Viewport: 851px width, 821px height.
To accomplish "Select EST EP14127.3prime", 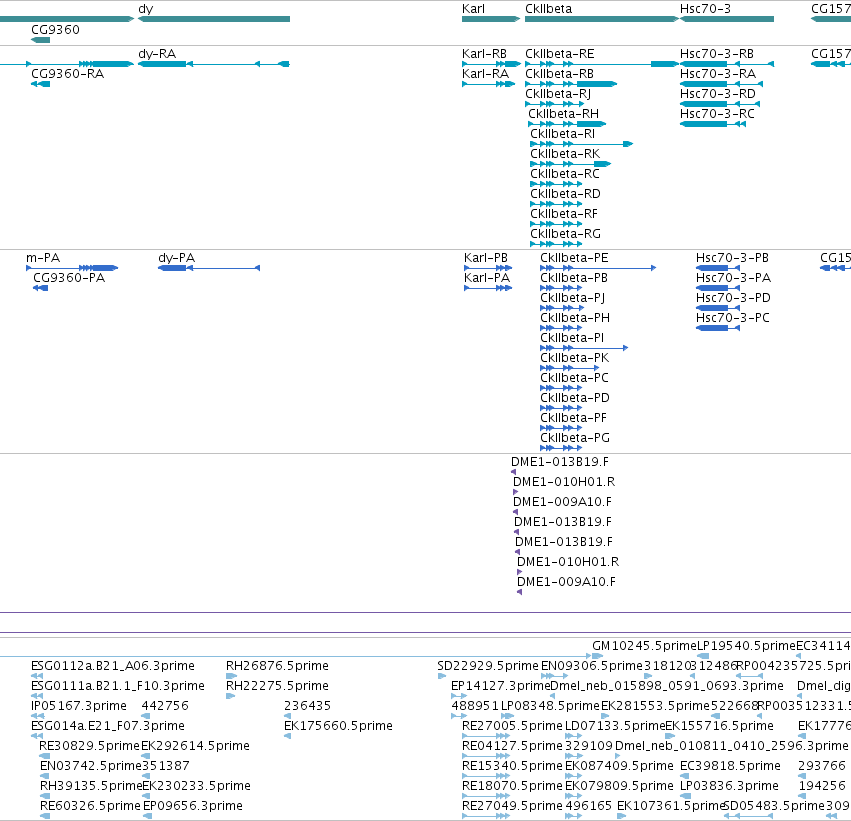I will [x=459, y=696].
